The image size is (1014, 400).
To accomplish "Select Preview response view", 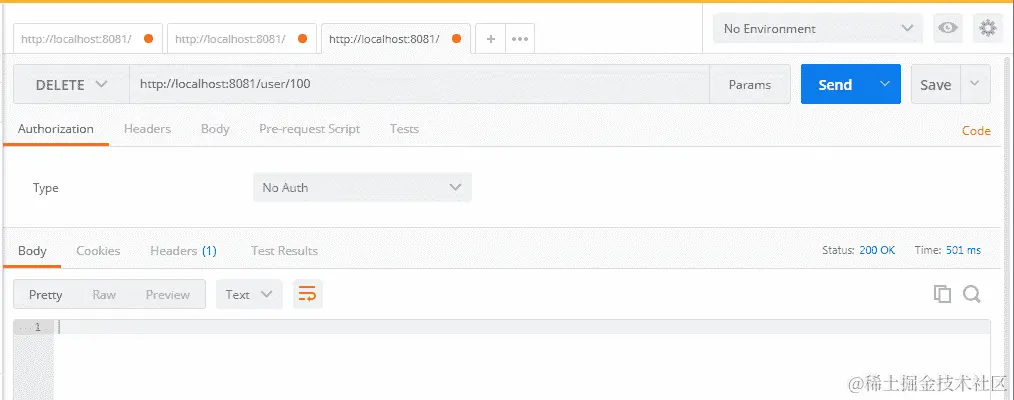I will [167, 295].
